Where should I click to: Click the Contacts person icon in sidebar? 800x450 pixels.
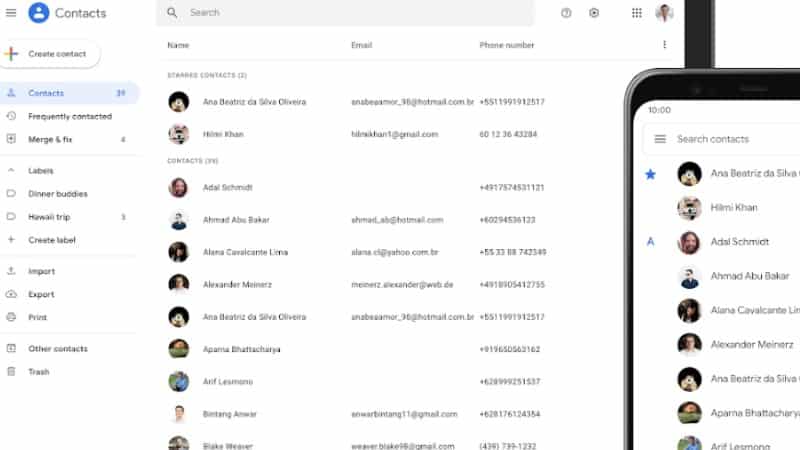tap(11, 93)
